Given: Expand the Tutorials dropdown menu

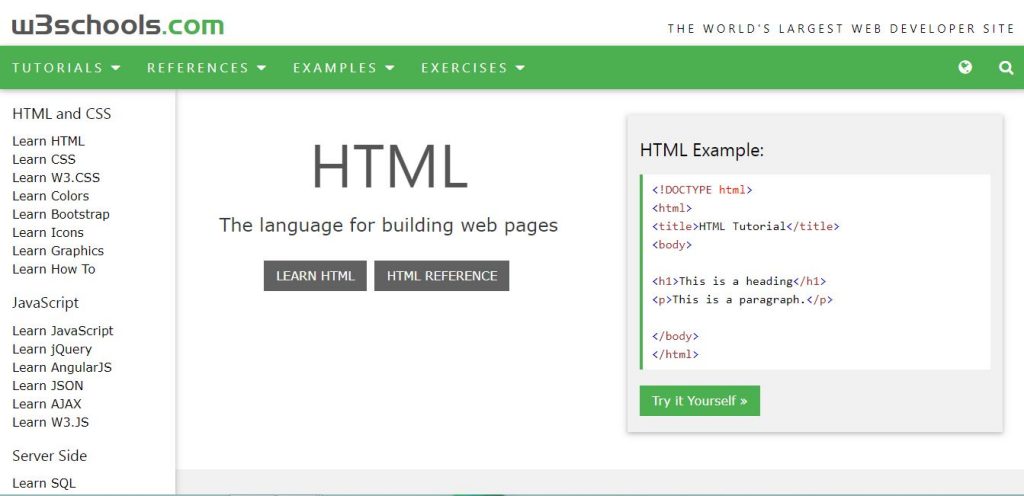Looking at the screenshot, I should (x=66, y=68).
